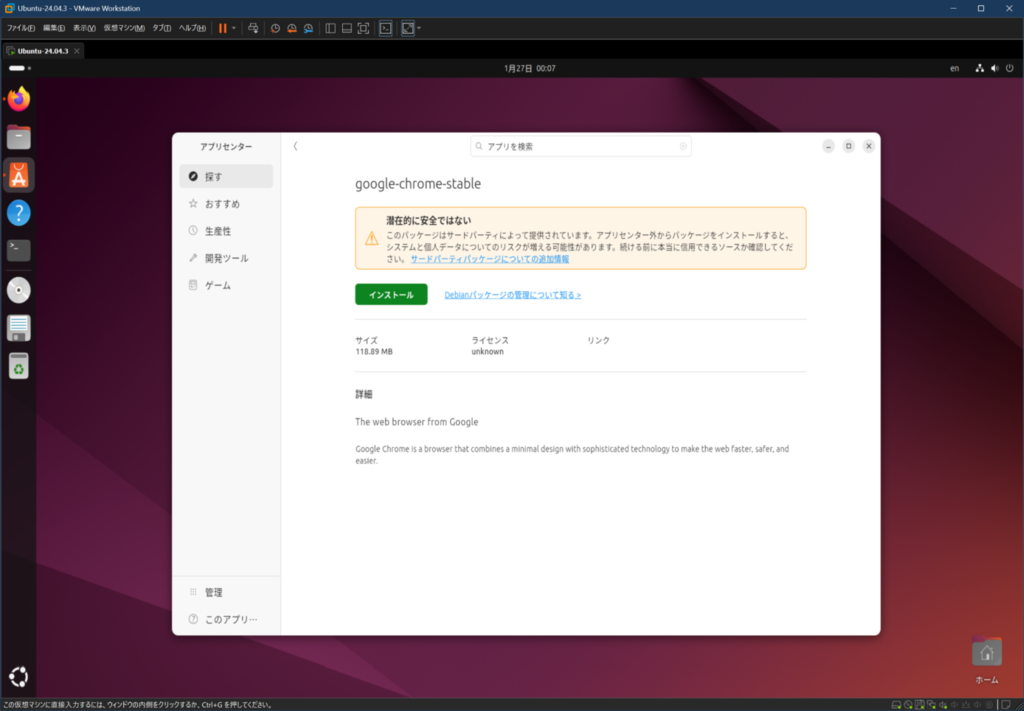Open the ホーム home folder desktop icon
Viewport: 1024px width, 711px height.
(x=987, y=659)
